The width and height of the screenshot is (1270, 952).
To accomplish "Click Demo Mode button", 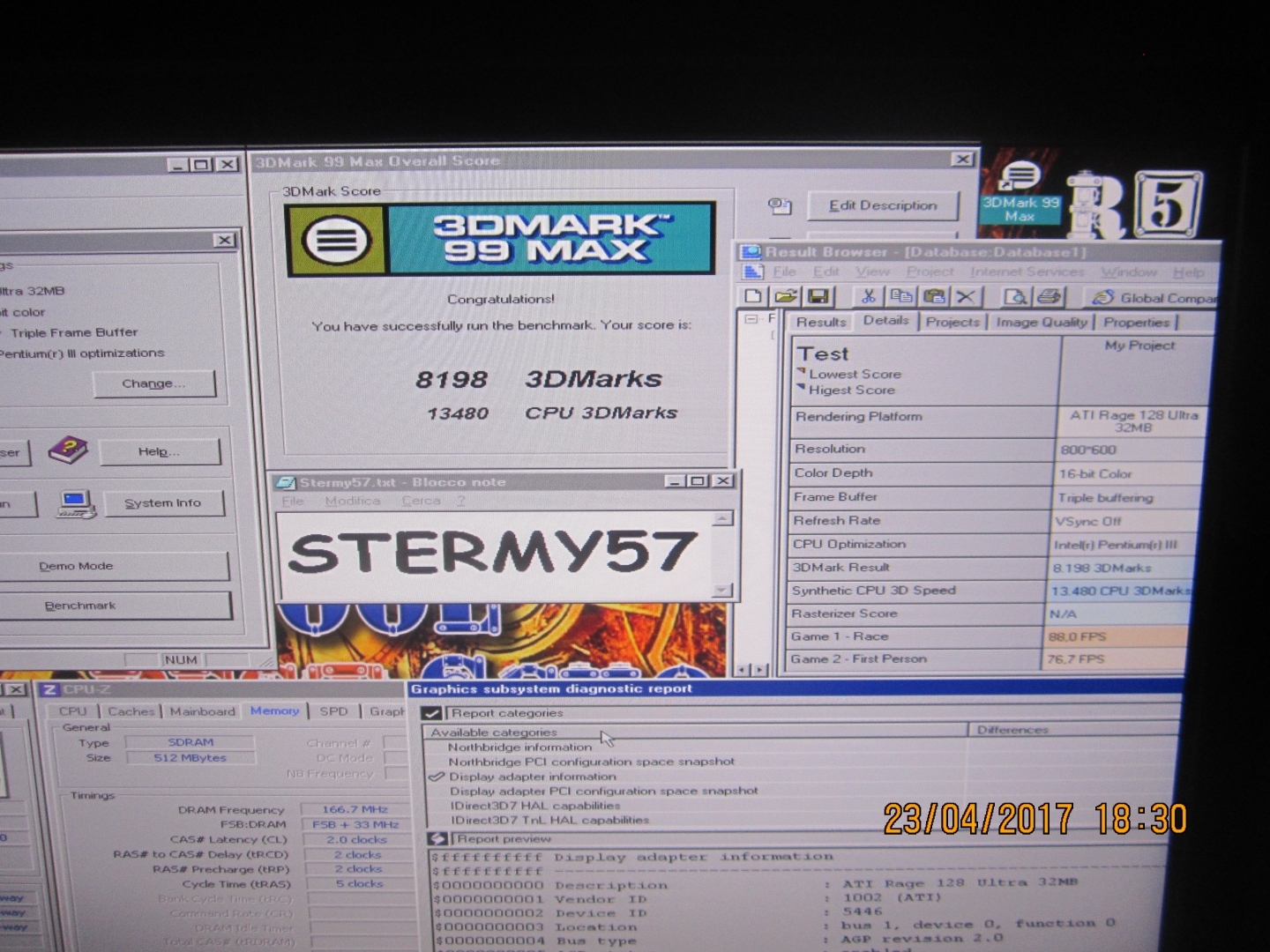I will point(113,566).
